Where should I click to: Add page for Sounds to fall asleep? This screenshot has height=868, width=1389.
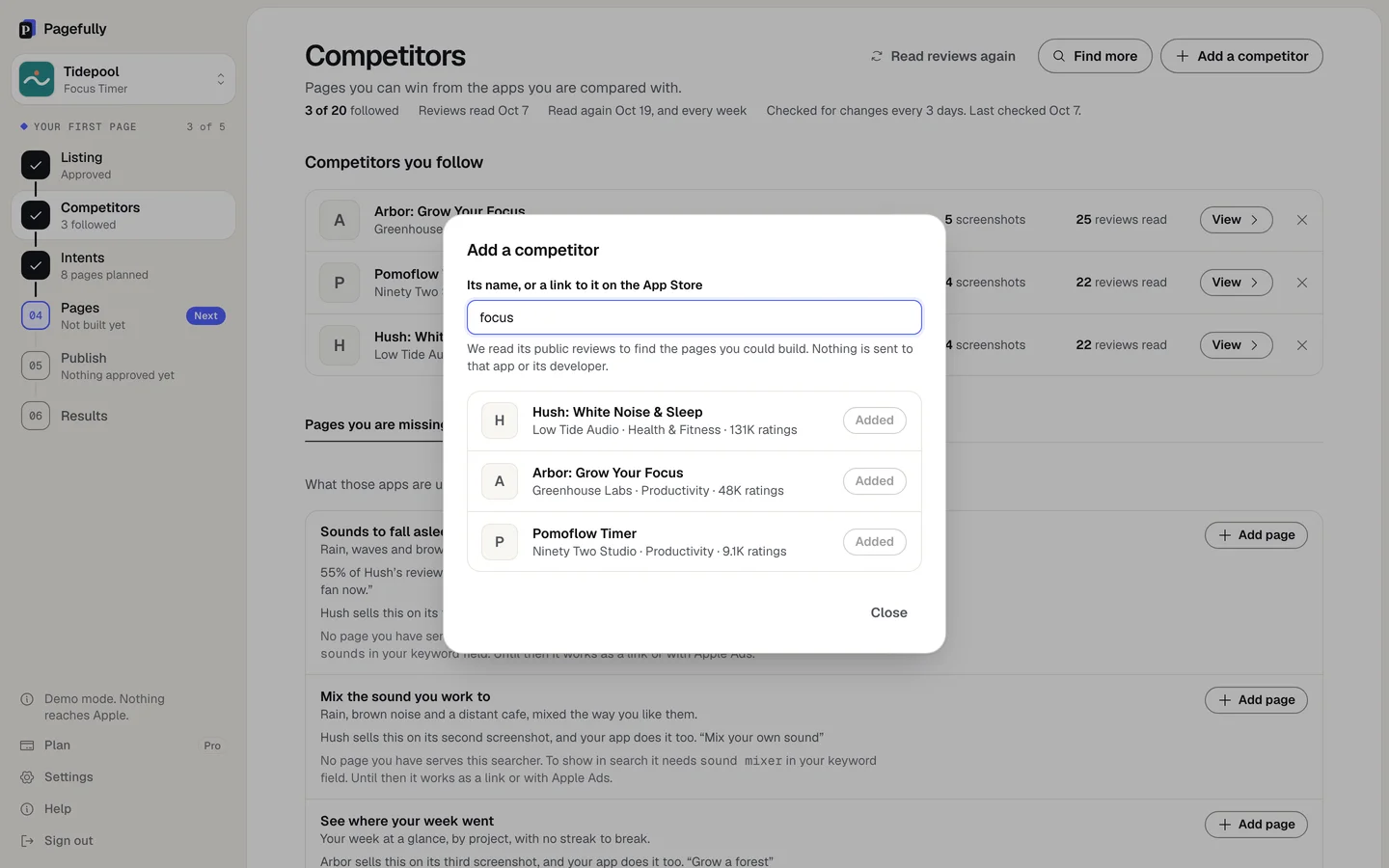[x=1256, y=535]
